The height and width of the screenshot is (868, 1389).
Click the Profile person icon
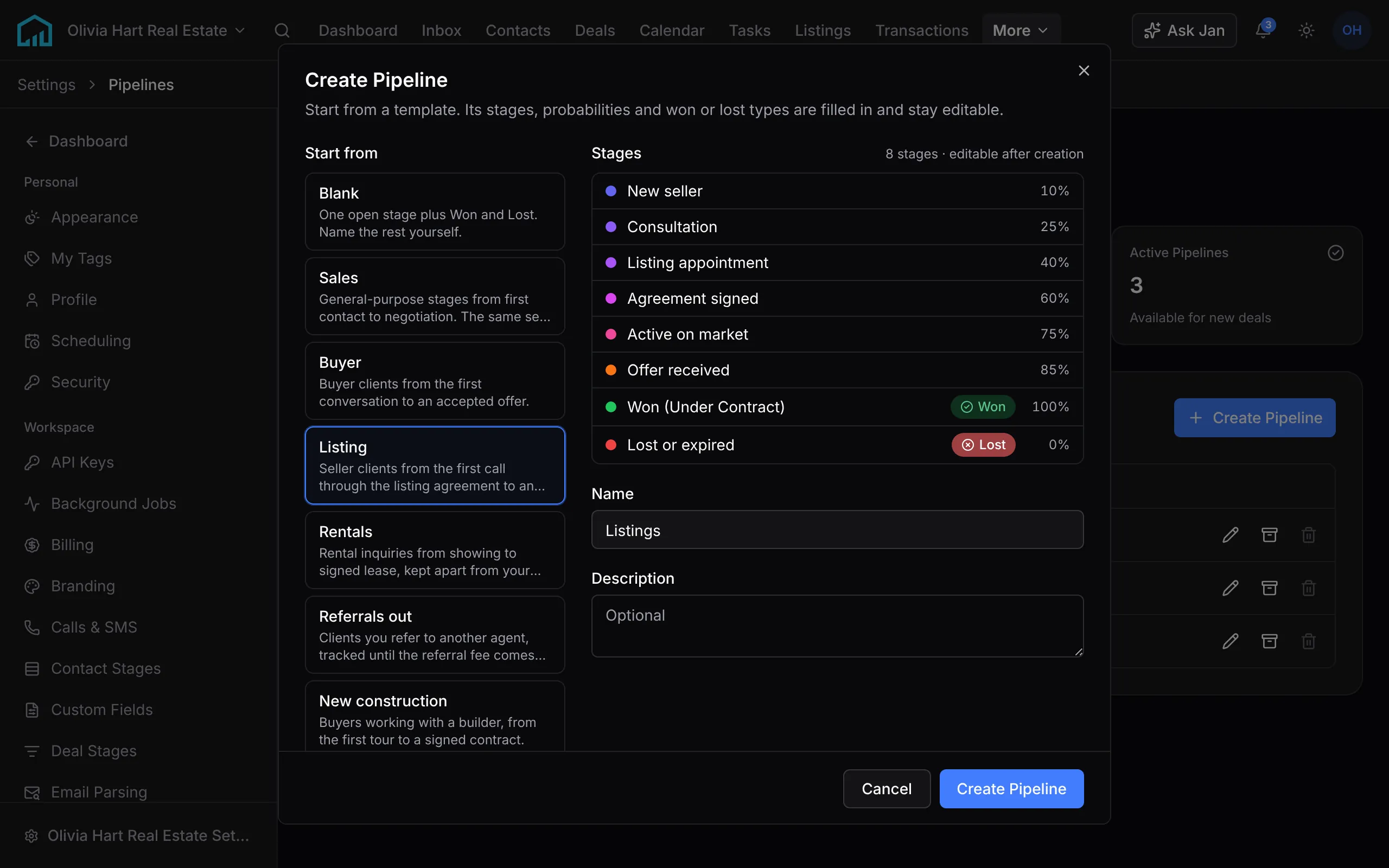pos(32,299)
